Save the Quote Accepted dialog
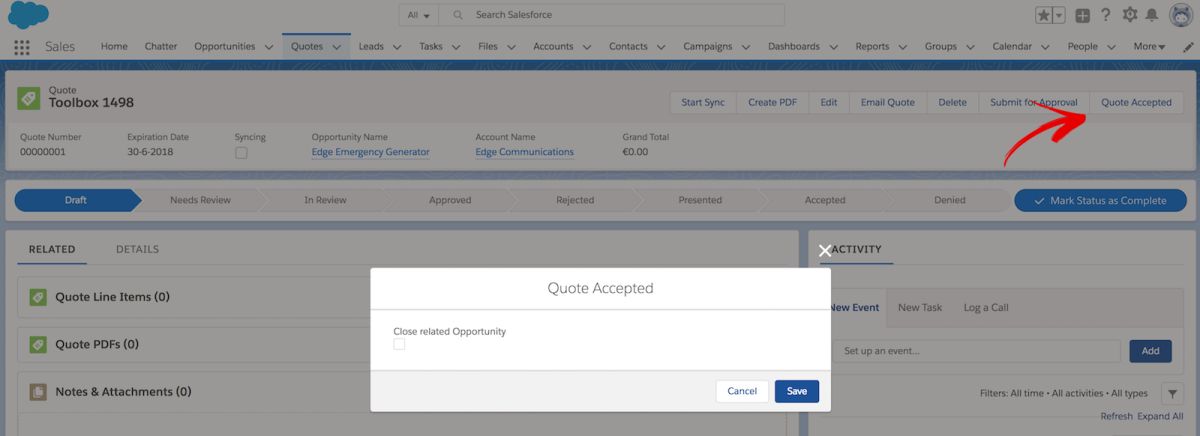 [797, 391]
